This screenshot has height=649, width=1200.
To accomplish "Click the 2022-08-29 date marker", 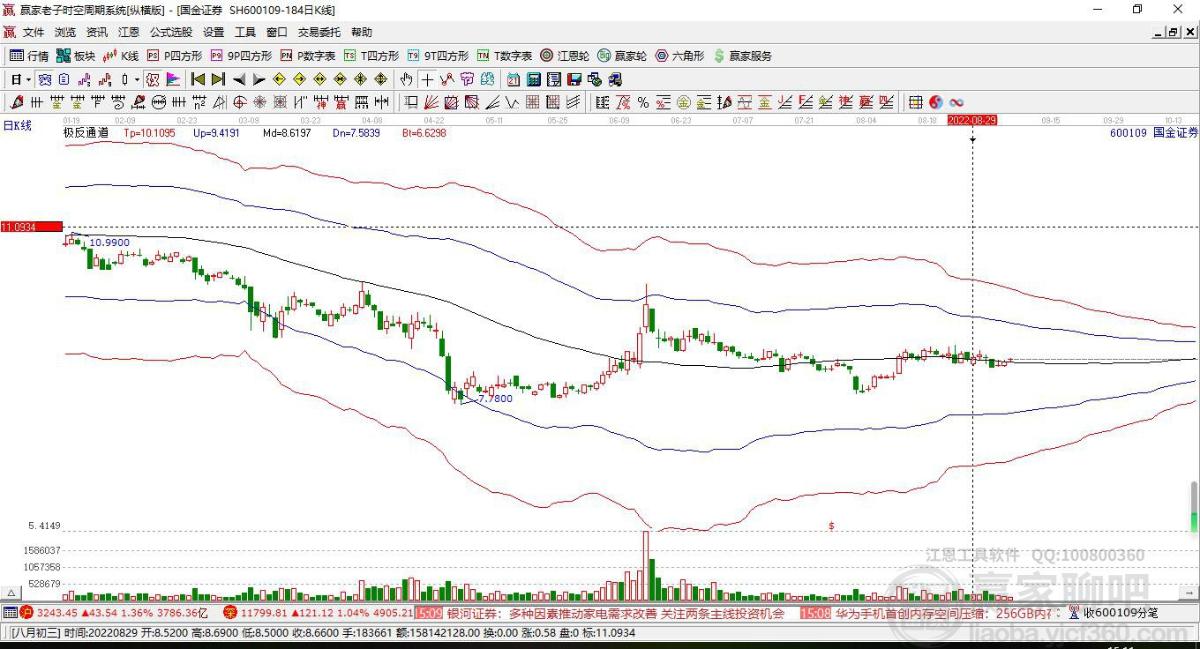I will (x=972, y=120).
